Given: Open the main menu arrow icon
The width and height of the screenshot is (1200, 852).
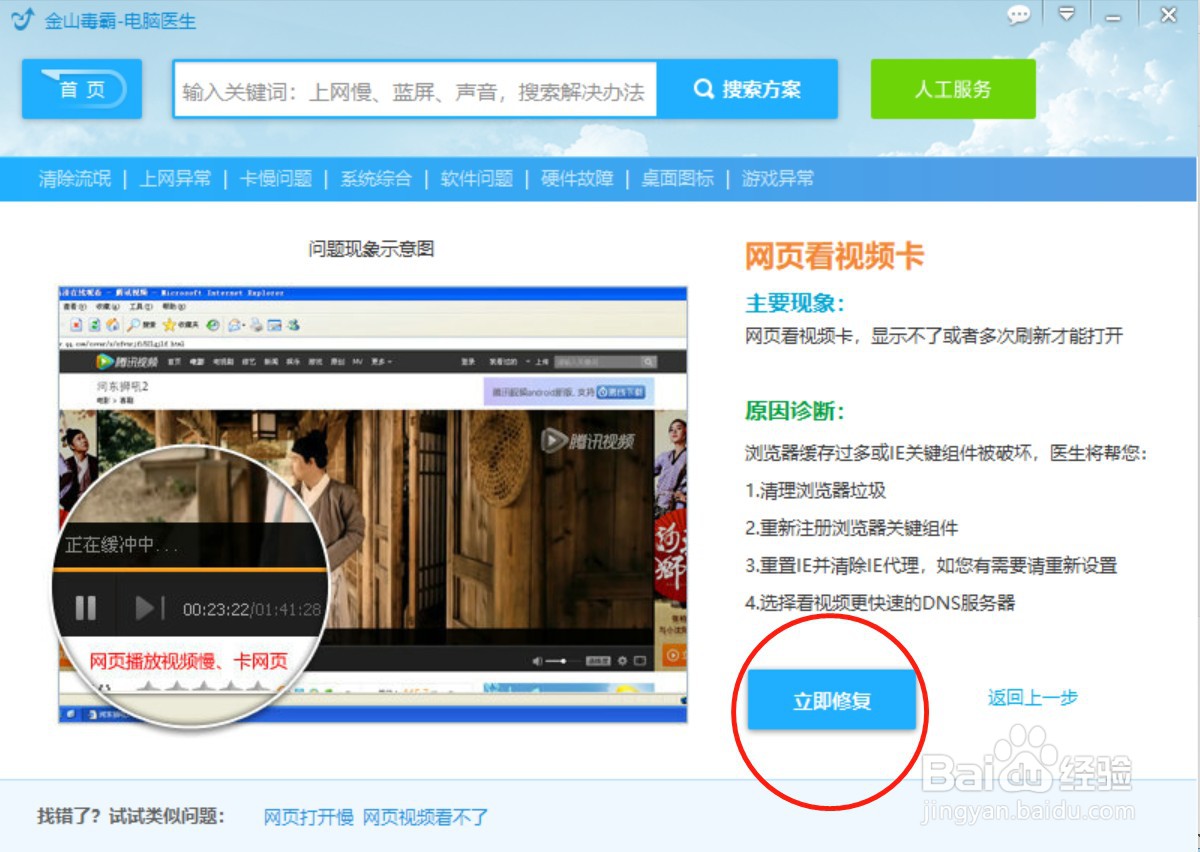Looking at the screenshot, I should [x=1066, y=15].
